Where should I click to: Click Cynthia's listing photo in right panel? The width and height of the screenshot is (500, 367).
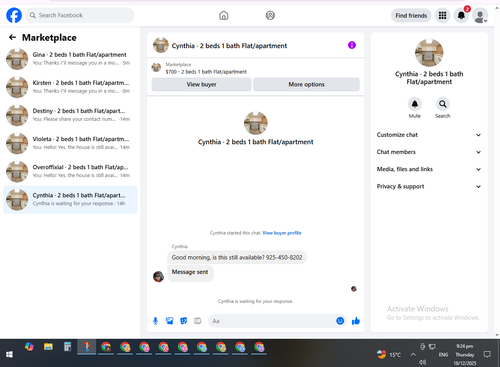(429, 53)
